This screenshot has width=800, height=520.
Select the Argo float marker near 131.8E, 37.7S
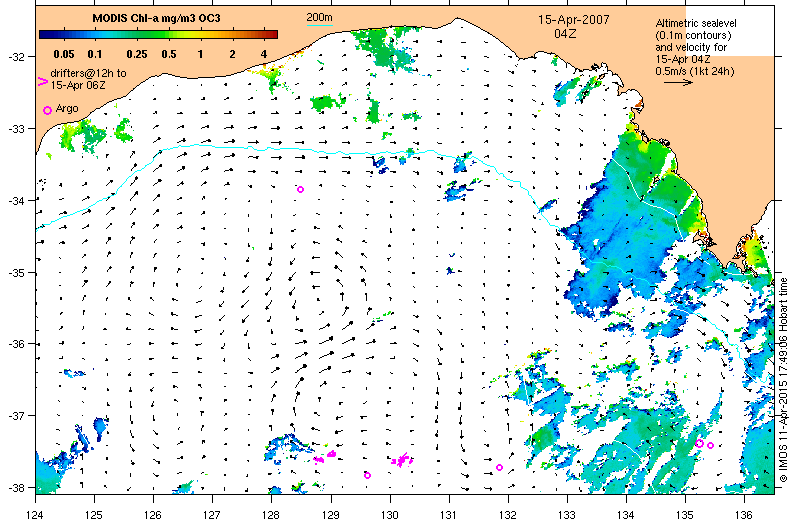tap(499, 467)
